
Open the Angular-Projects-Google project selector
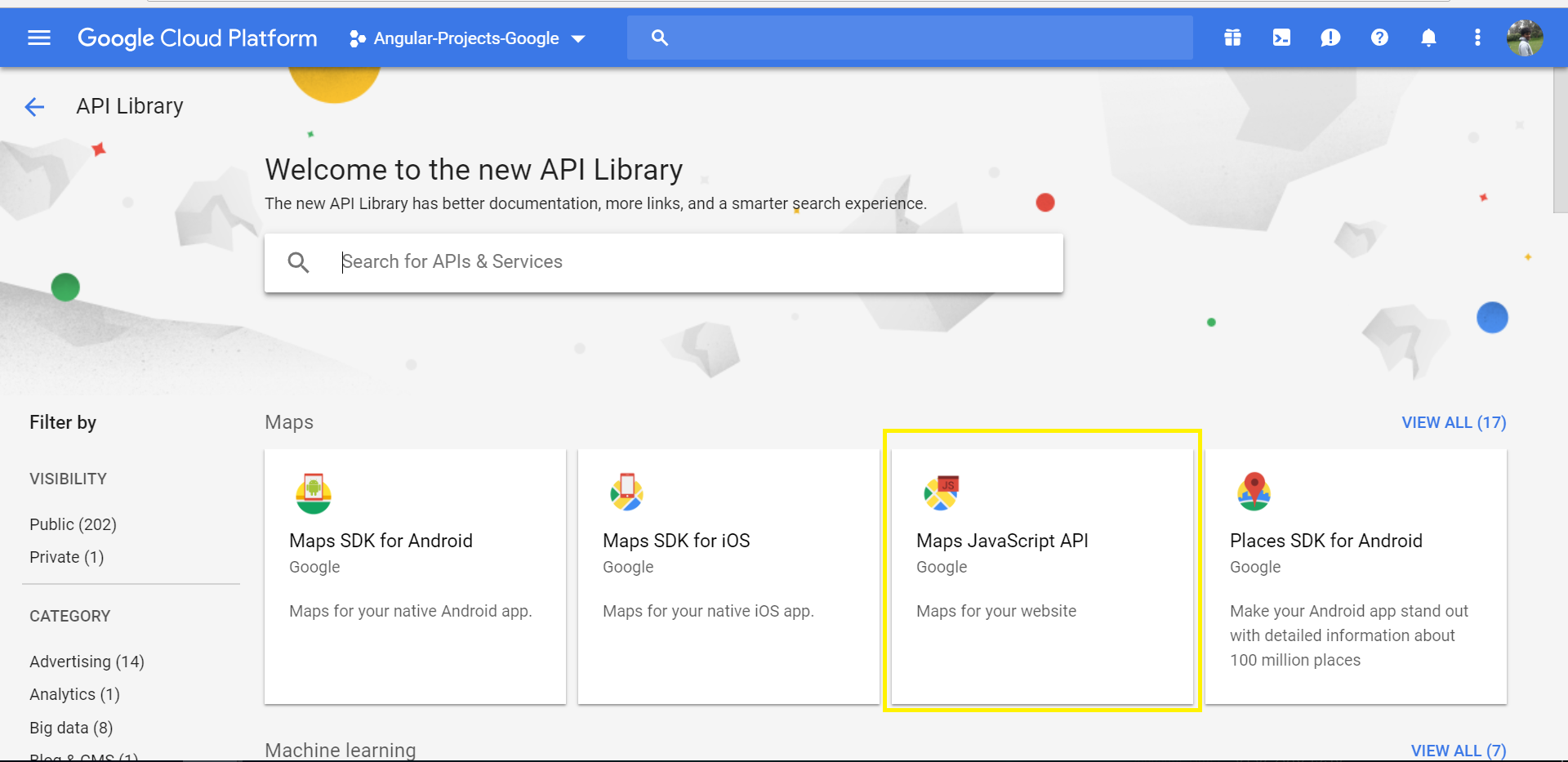pyautogui.click(x=468, y=38)
